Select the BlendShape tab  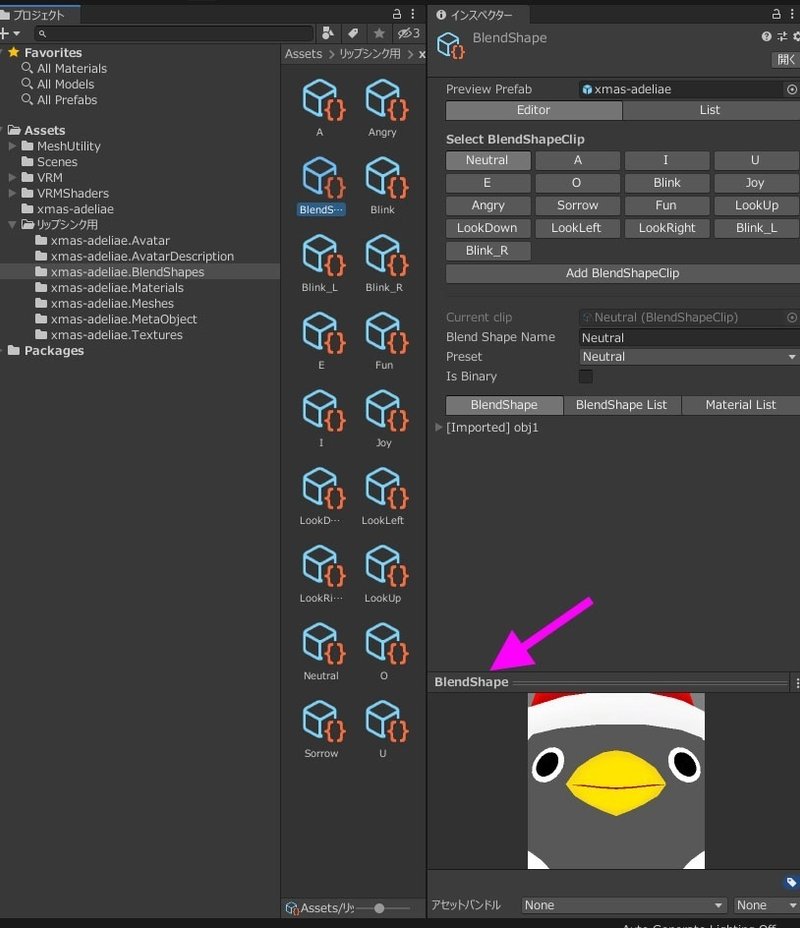point(504,405)
